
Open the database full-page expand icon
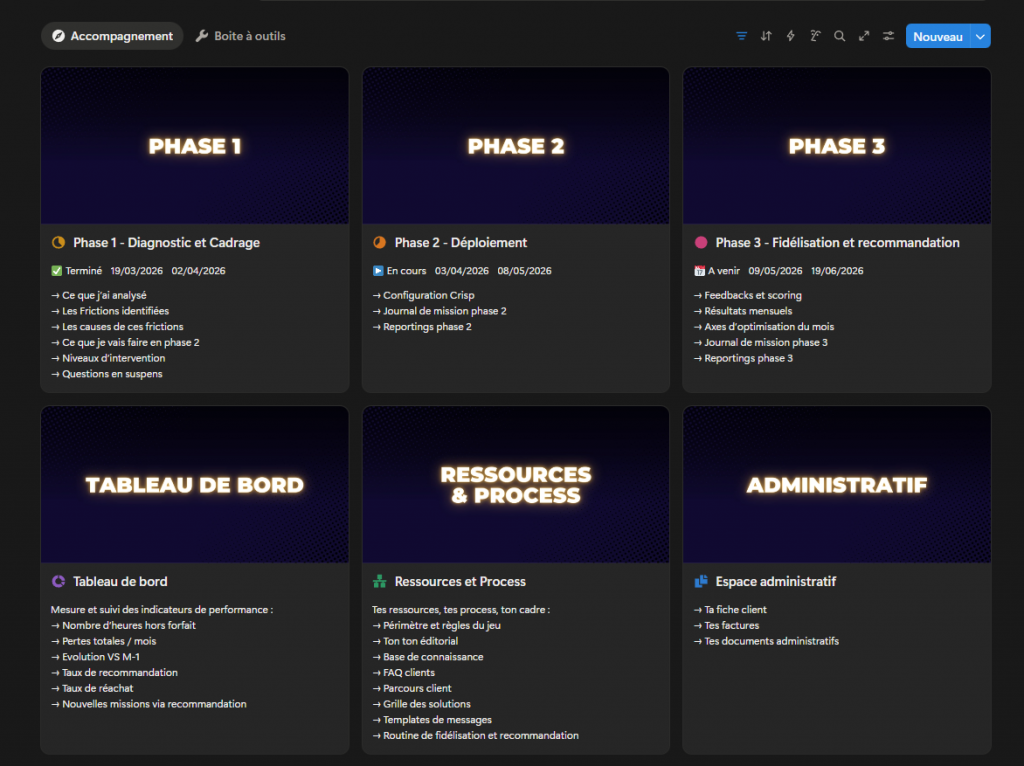coord(863,36)
